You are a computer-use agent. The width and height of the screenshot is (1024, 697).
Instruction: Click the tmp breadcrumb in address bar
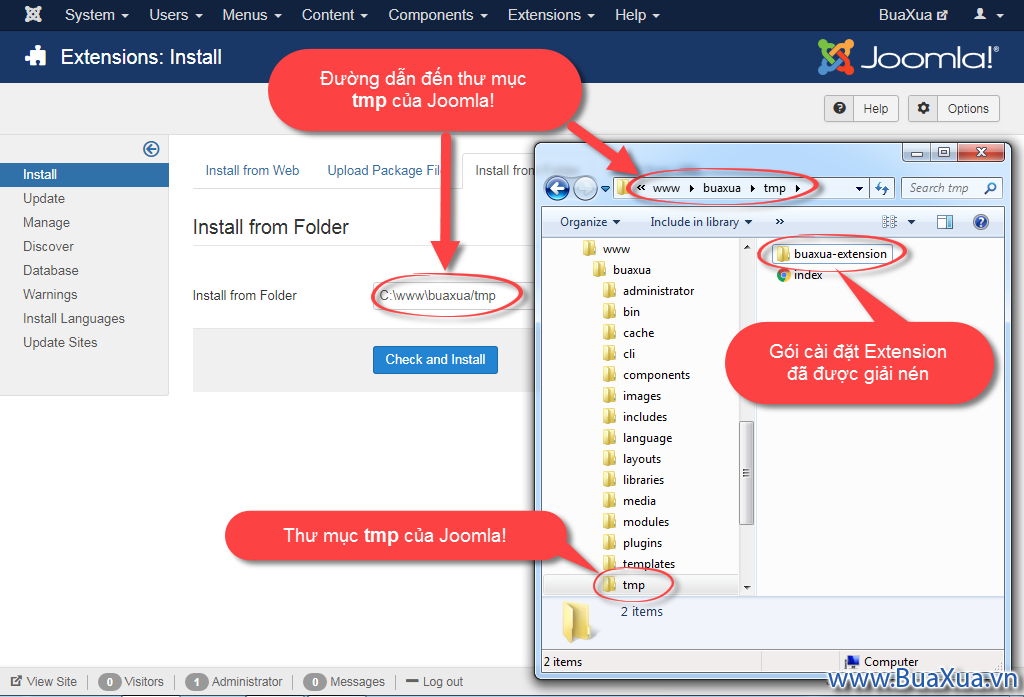[x=775, y=188]
